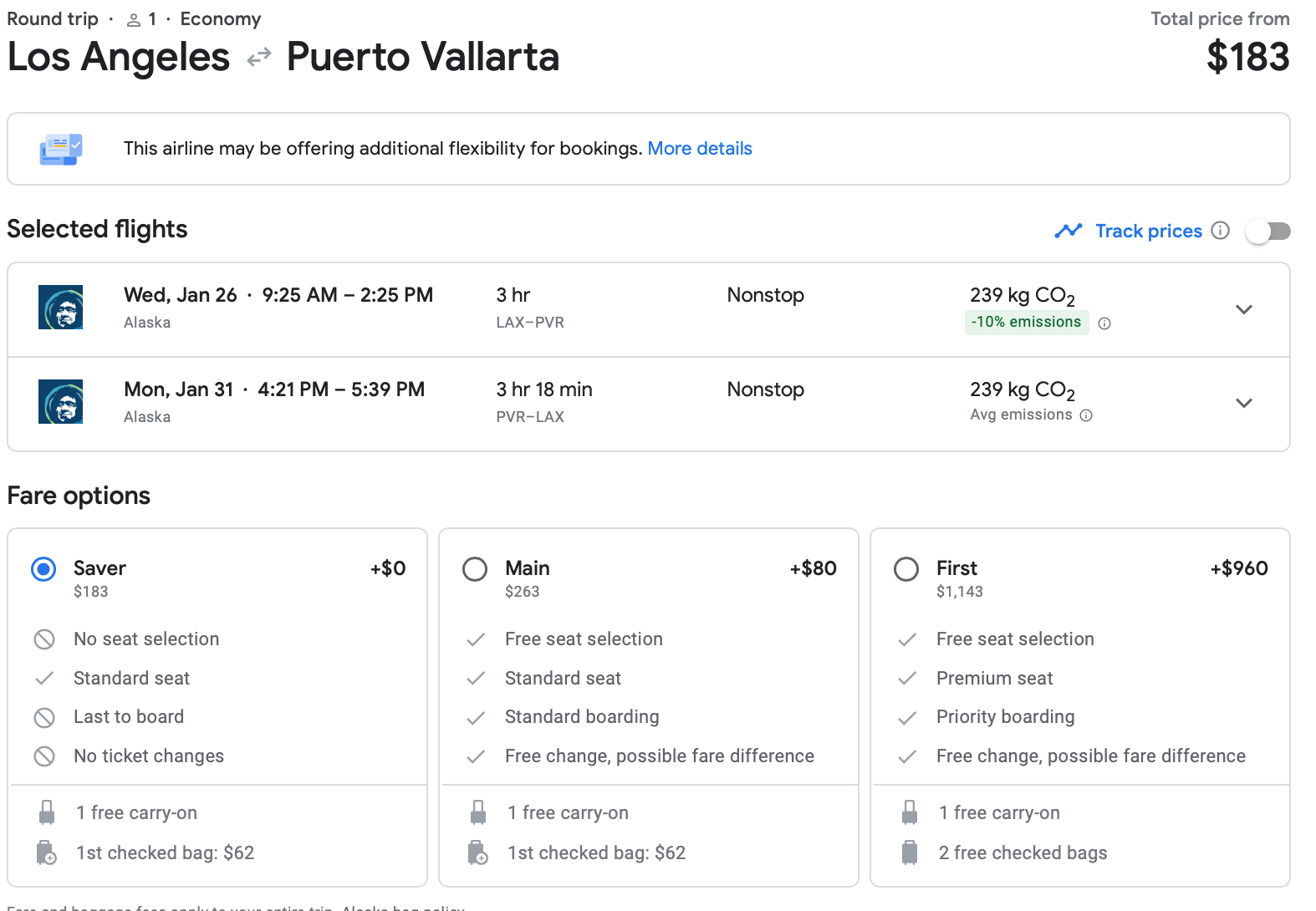Click the Main fare $263 price
The height and width of the screenshot is (911, 1316).
pyautogui.click(x=522, y=592)
